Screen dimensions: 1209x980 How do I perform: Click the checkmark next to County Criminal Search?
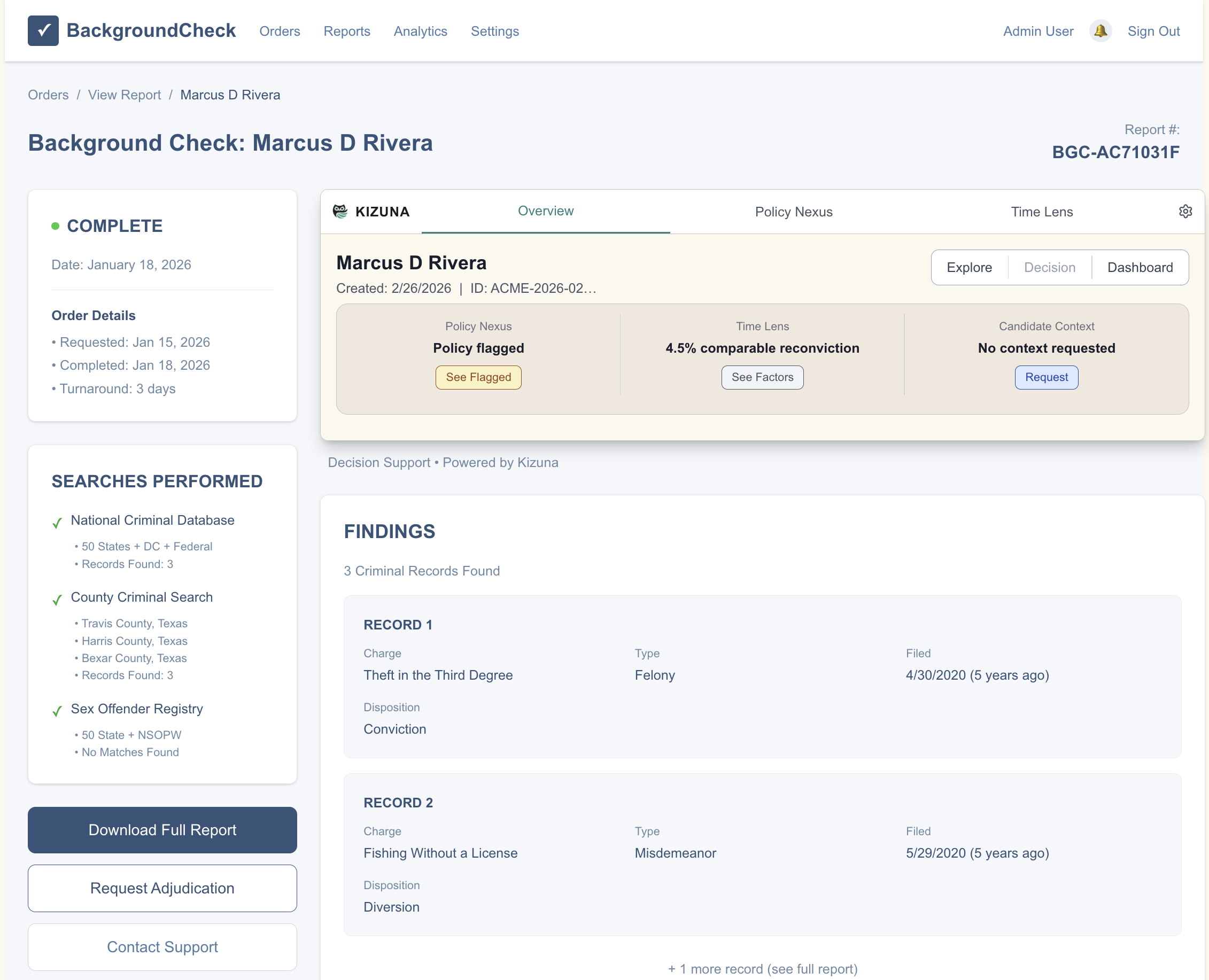coord(57,600)
